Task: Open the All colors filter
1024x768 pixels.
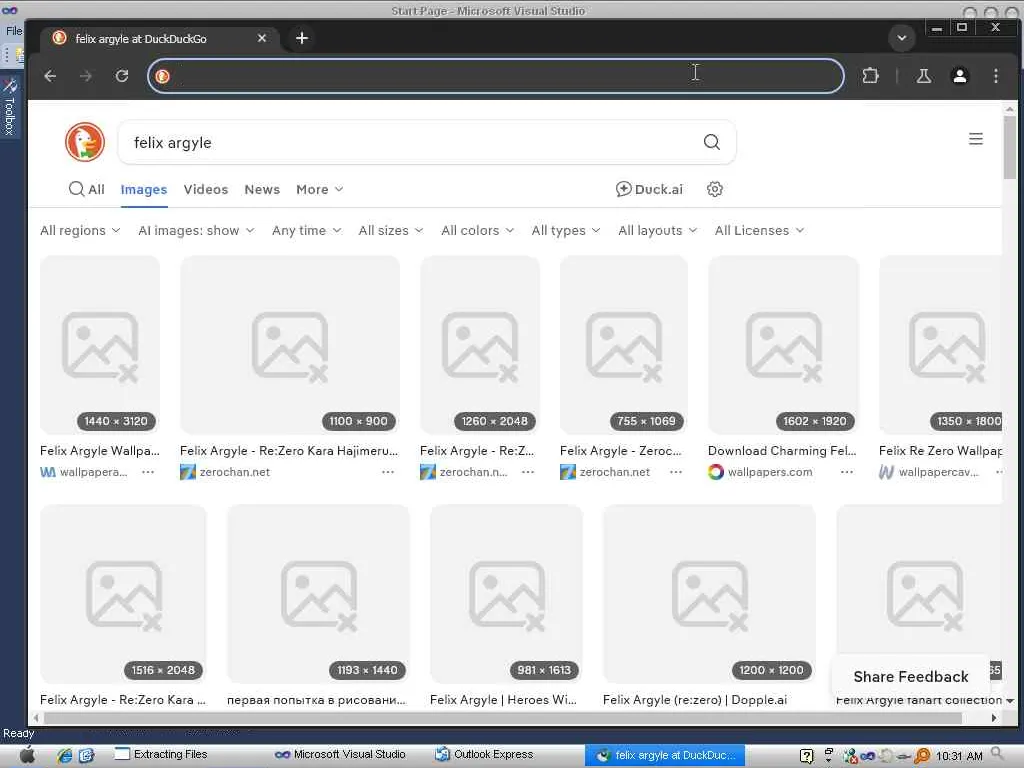Action: tap(477, 231)
